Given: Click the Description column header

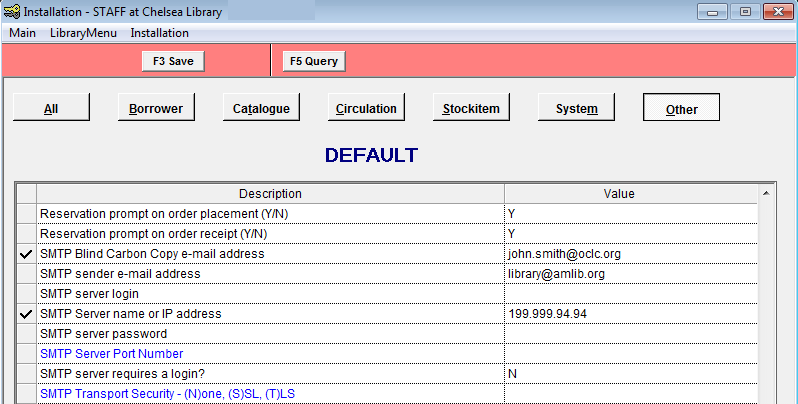Looking at the screenshot, I should [270, 194].
